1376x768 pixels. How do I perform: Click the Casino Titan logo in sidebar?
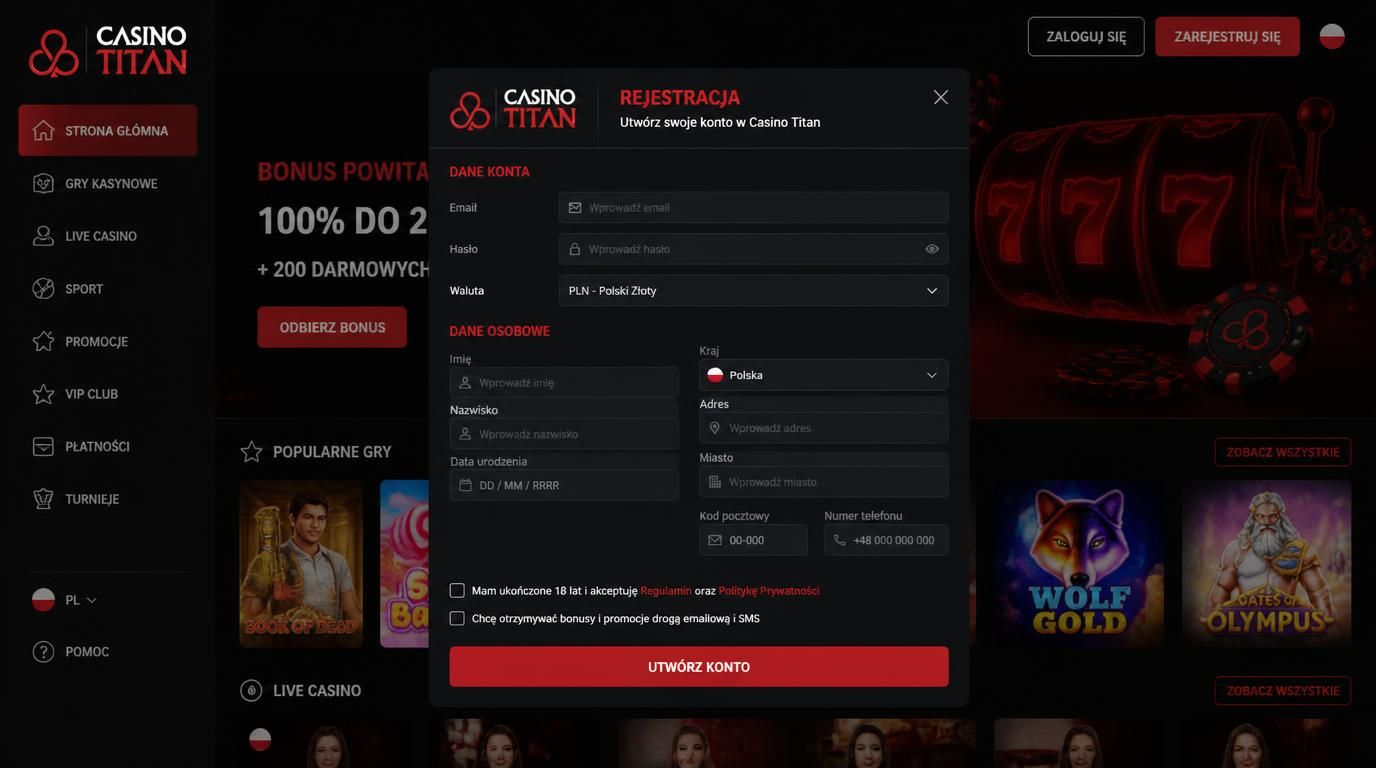pyautogui.click(x=108, y=50)
